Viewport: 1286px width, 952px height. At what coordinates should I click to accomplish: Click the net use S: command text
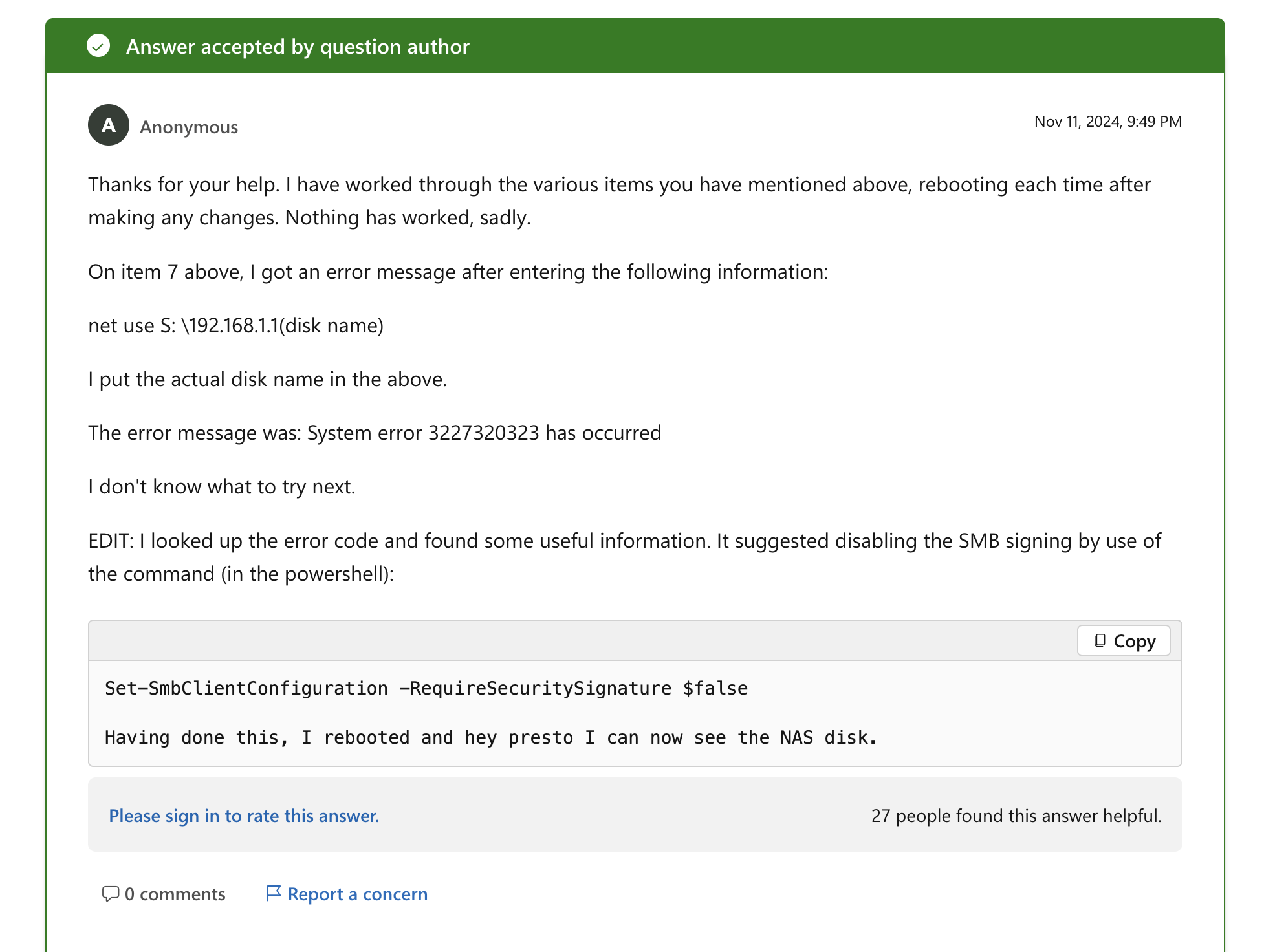coord(235,325)
